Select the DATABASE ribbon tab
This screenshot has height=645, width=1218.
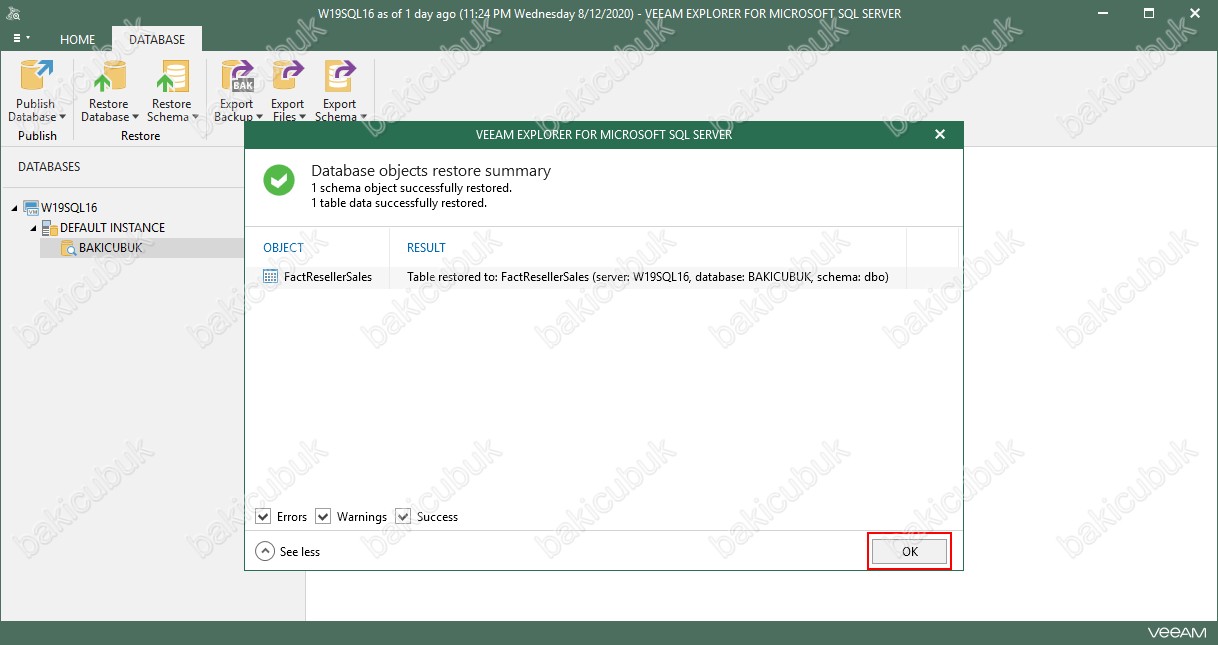[157, 40]
